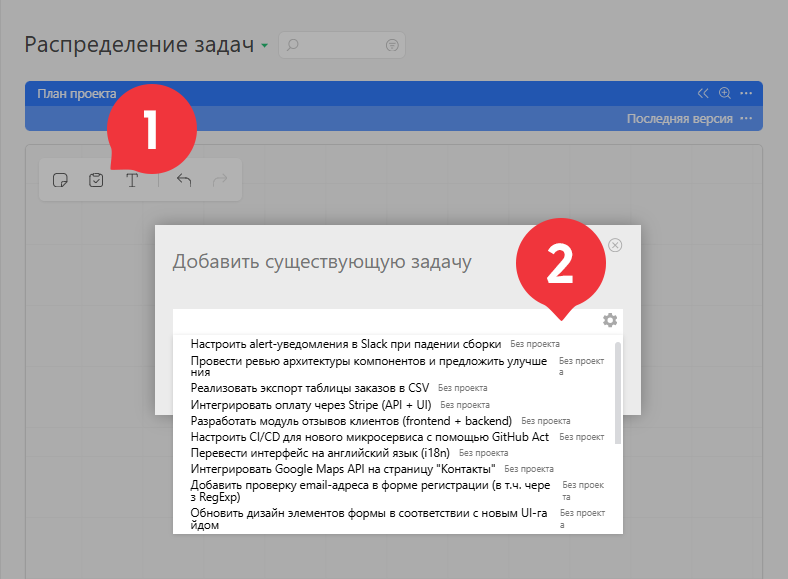Click the task list scrollbar
The height and width of the screenshot is (579, 788).
click(618, 393)
